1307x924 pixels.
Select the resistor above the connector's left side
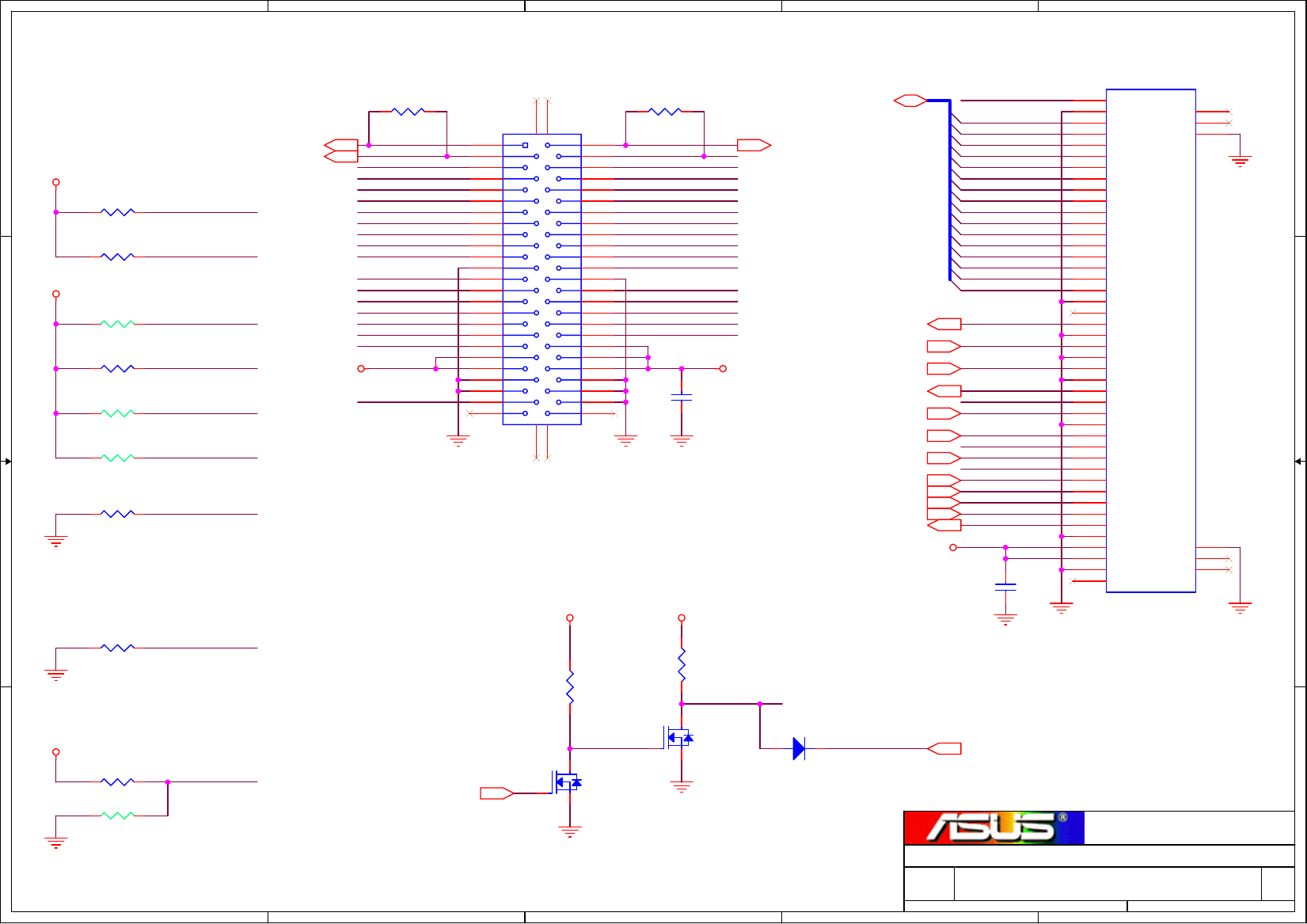408,112
